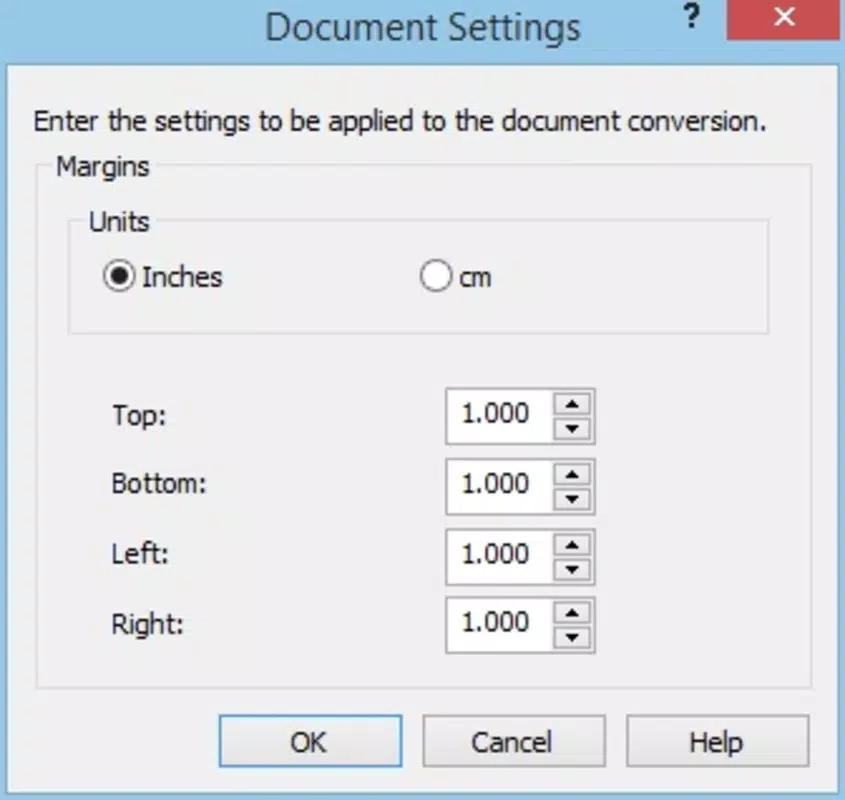Click the 'Document Settings' title text
Image resolution: width=845 pixels, height=800 pixels.
tap(423, 27)
